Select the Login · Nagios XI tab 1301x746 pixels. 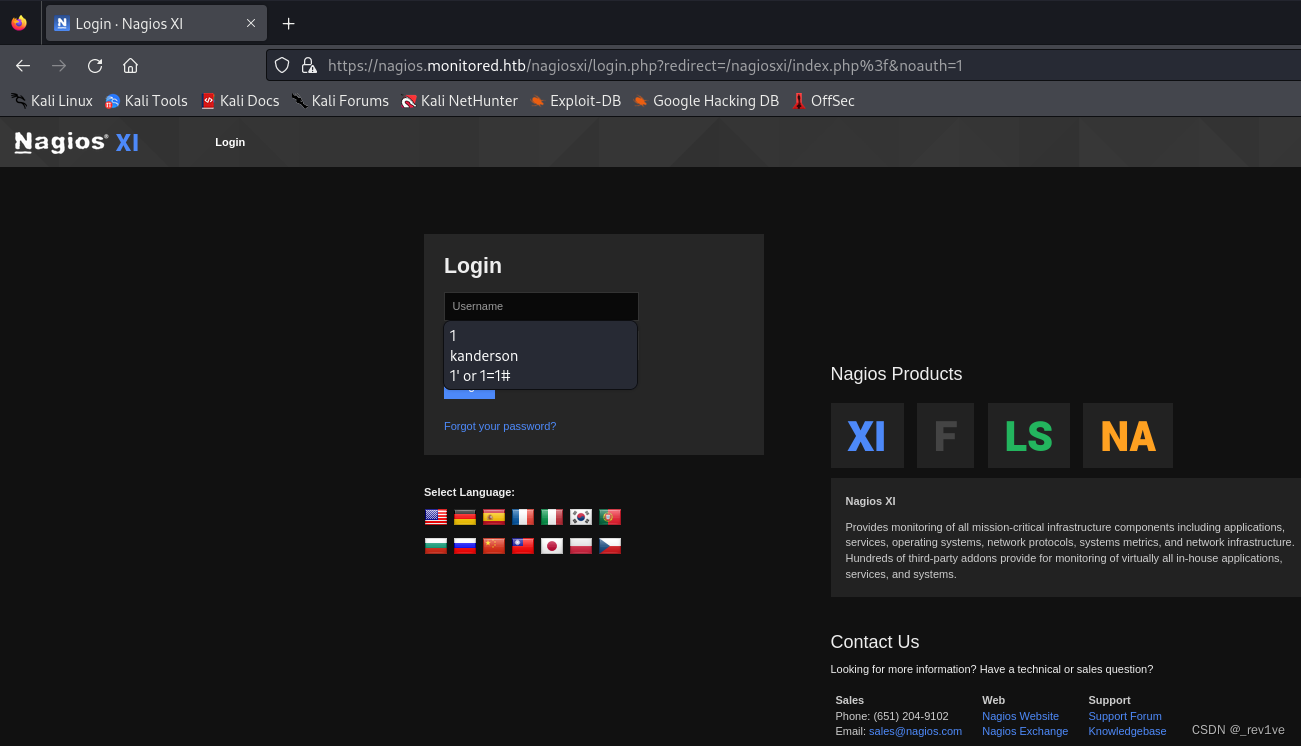156,23
